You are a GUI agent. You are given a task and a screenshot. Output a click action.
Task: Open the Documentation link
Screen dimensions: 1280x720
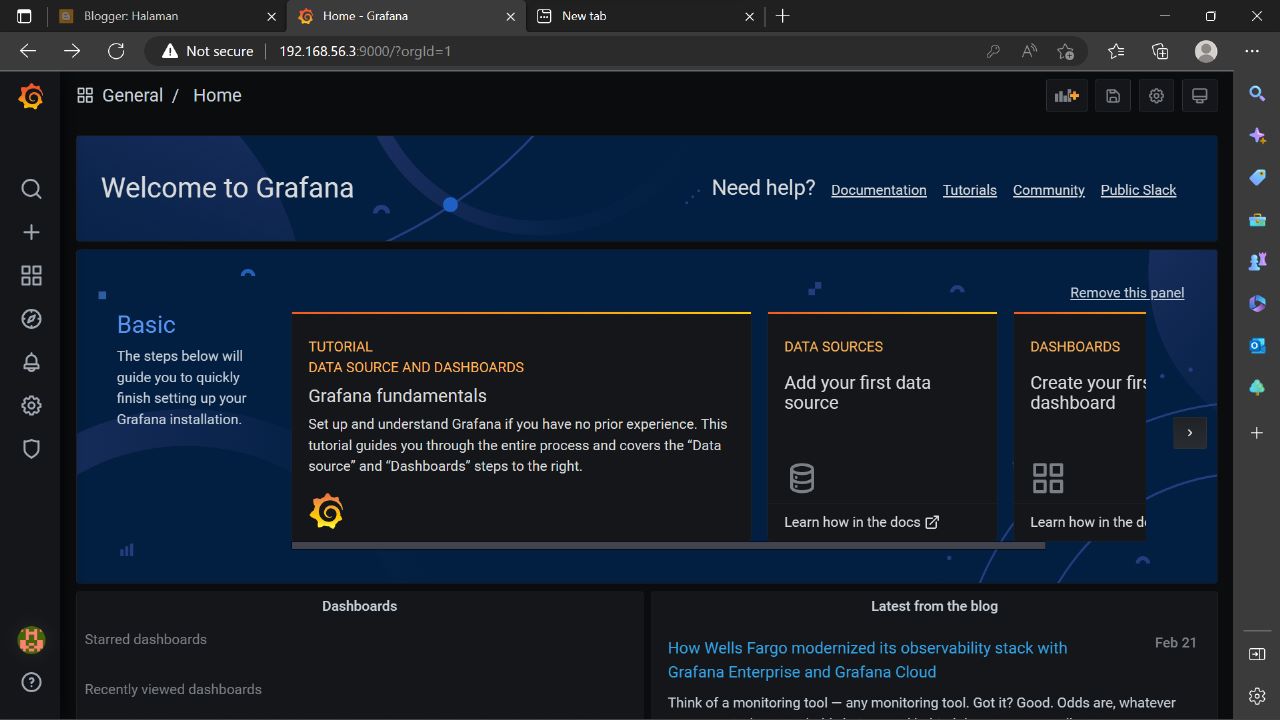878,190
